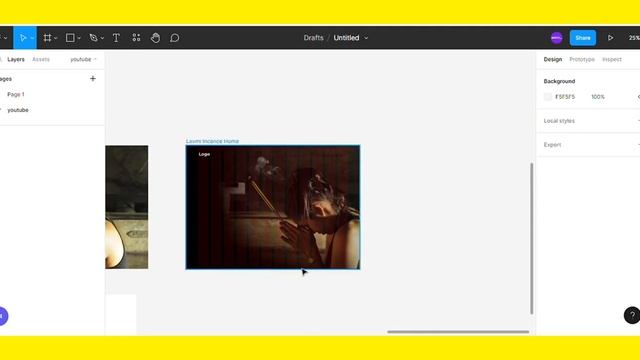Open the Resources components tool
Screen dimensions: 640x360
coord(136,38)
